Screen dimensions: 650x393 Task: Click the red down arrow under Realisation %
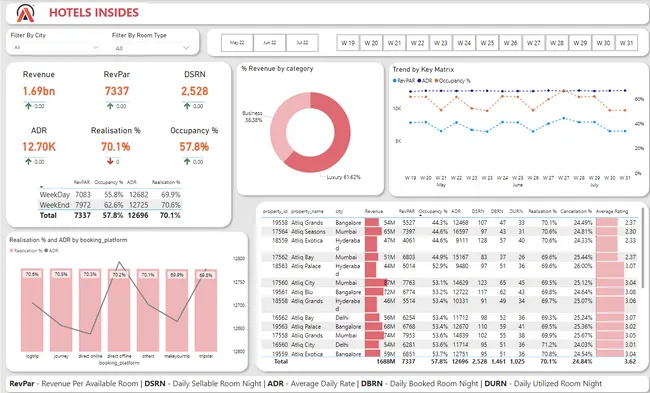[x=110, y=162]
